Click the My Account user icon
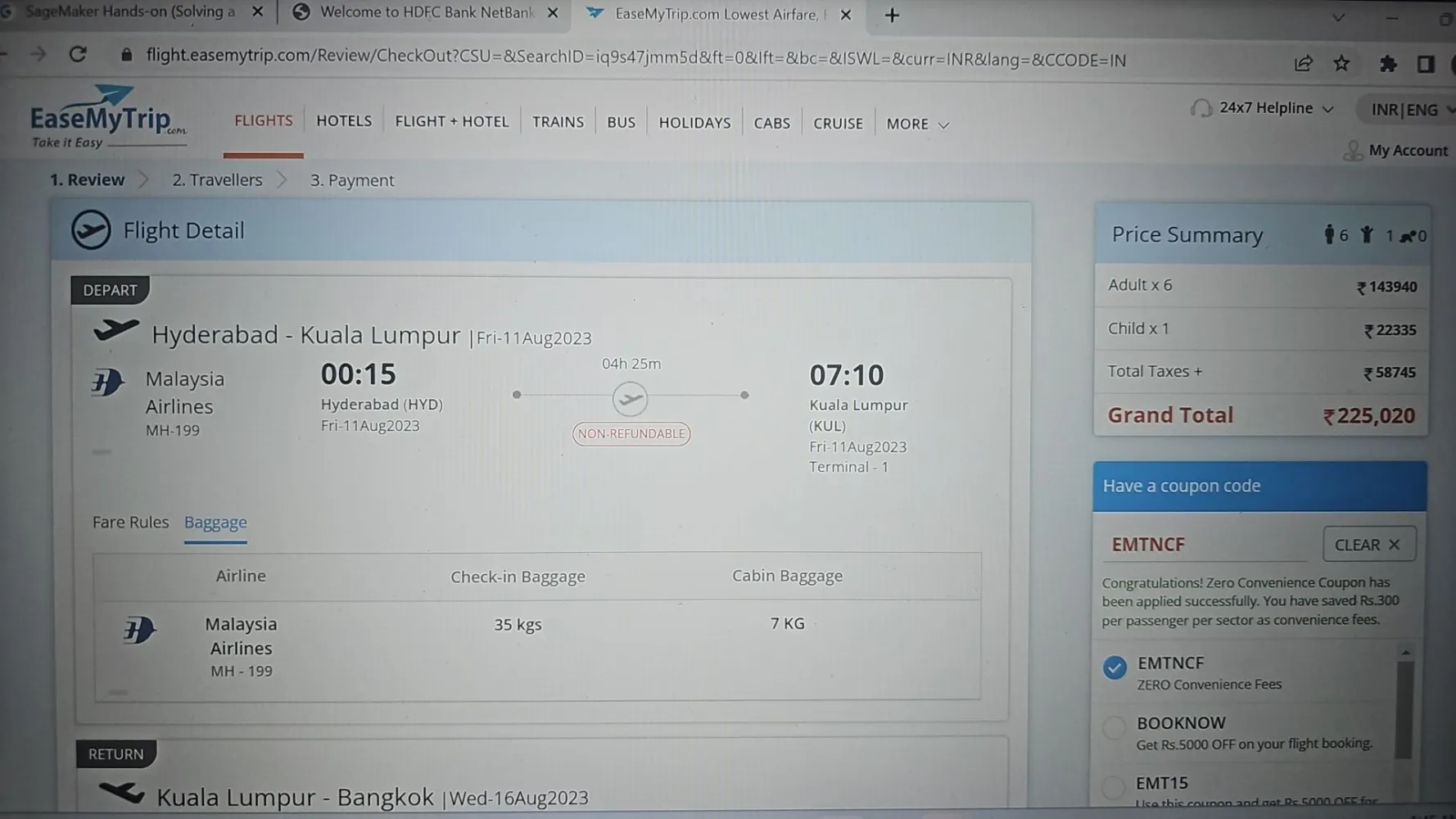The image size is (1456, 819). point(1353,151)
